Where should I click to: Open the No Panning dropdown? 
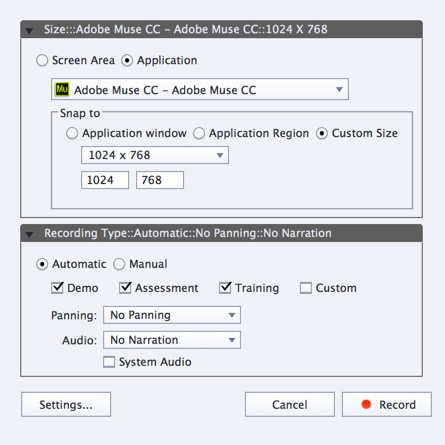[172, 315]
